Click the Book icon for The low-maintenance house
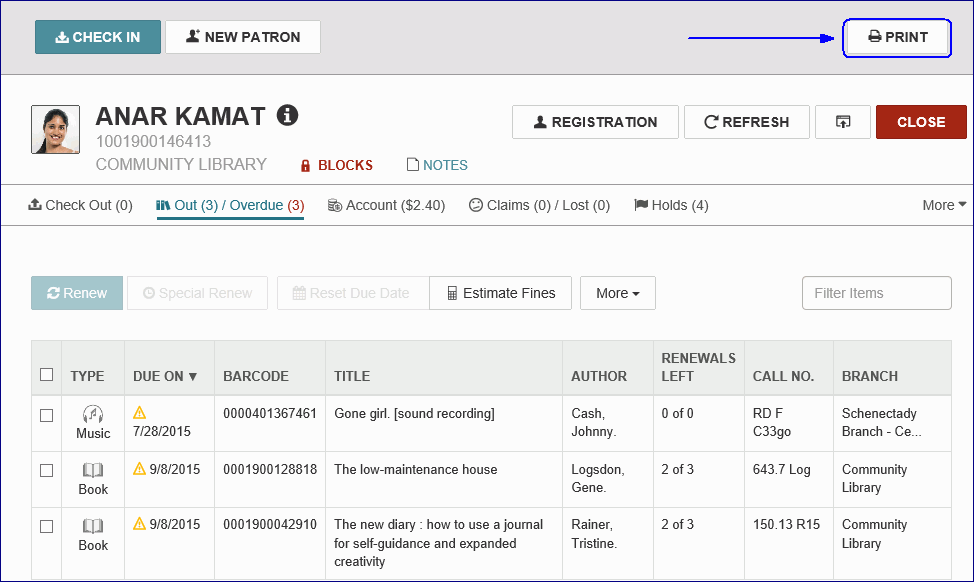This screenshot has height=582, width=974. pos(93,470)
